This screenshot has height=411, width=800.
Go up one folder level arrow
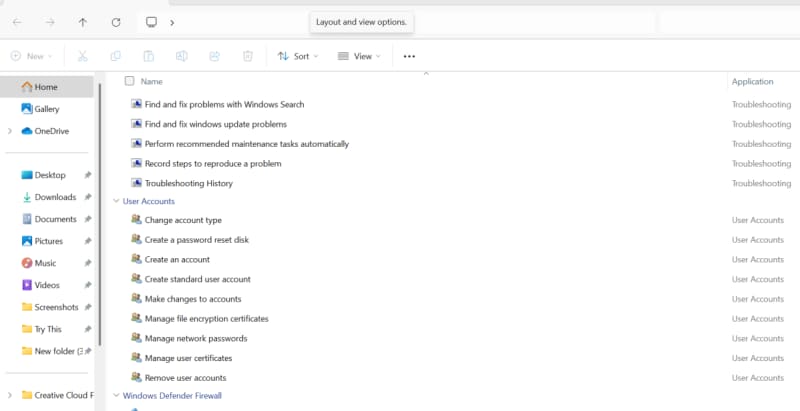[82, 22]
